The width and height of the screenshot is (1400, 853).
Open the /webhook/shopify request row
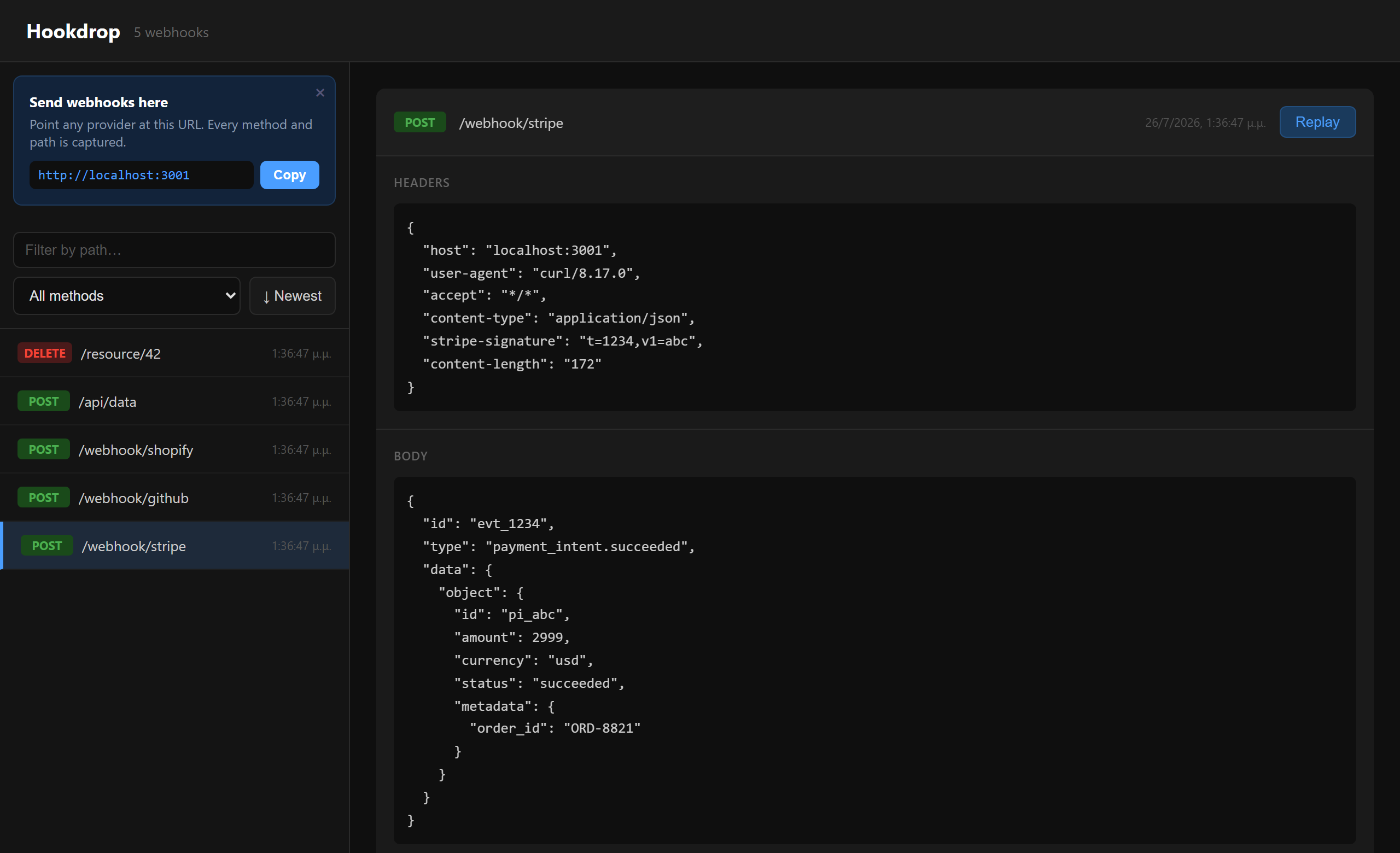click(x=174, y=450)
